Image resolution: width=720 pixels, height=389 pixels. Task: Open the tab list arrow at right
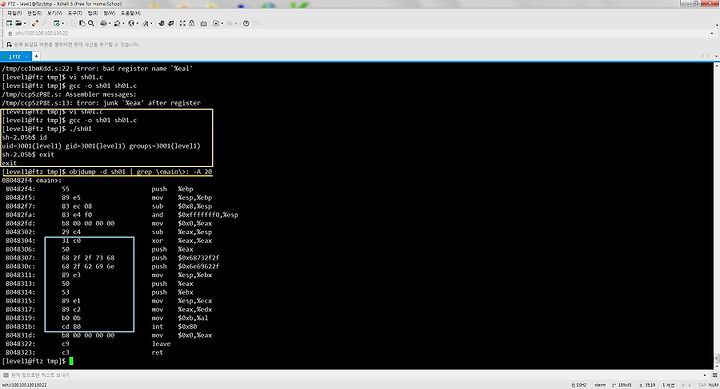pyautogui.click(x=716, y=56)
